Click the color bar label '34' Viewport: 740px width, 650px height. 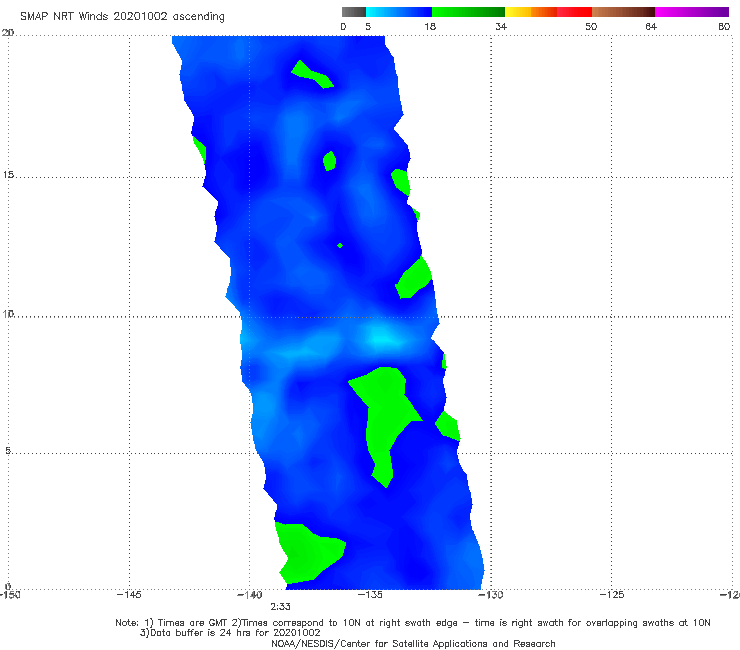501,27
